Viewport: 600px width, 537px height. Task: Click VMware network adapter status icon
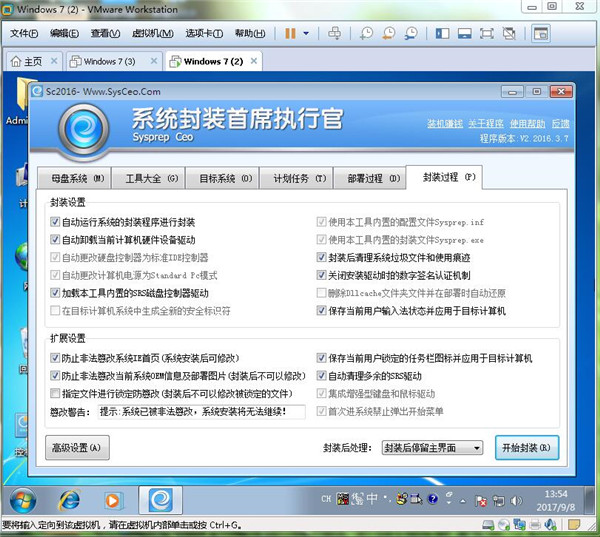tap(520, 524)
